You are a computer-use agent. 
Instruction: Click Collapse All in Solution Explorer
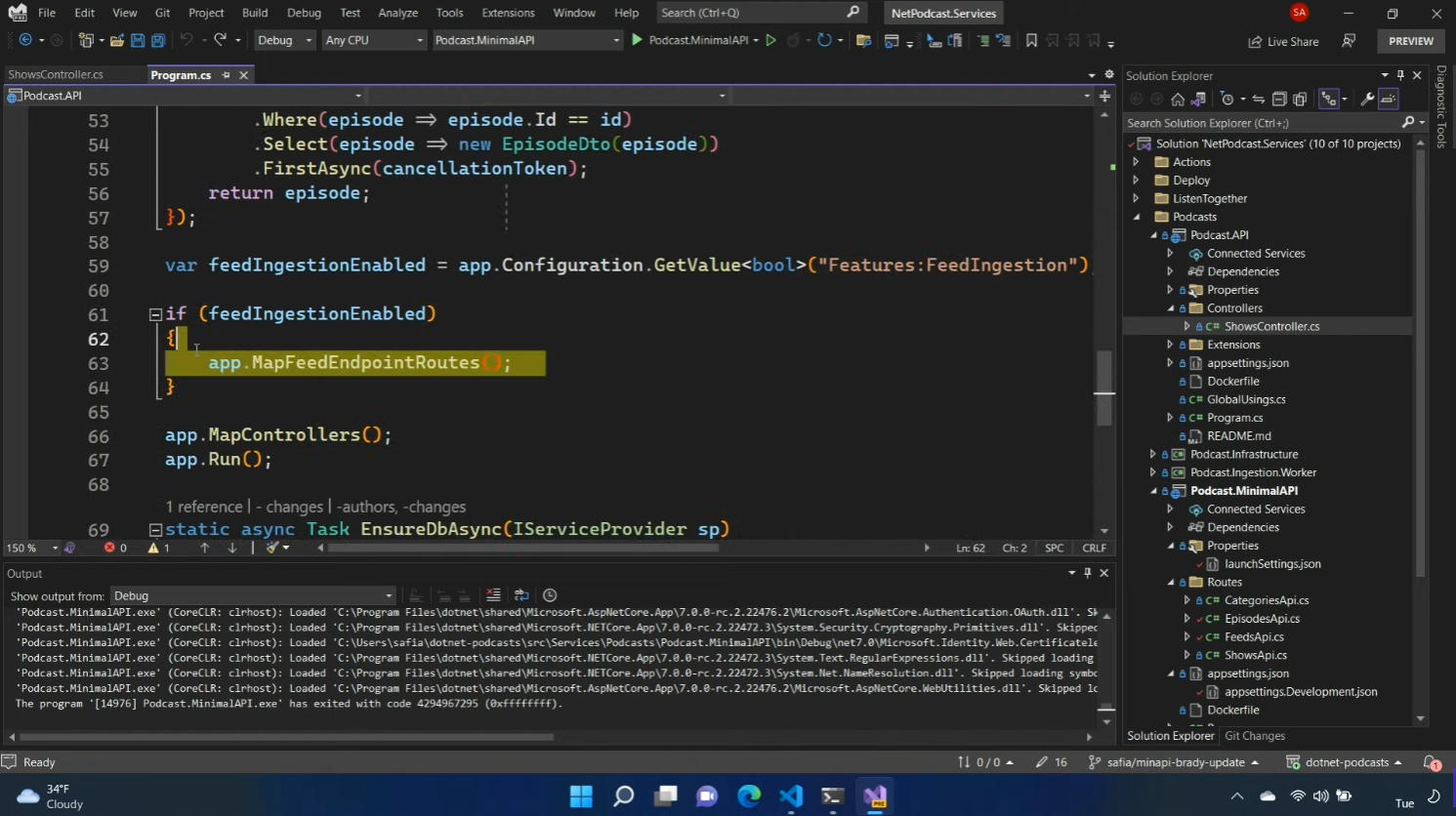pos(1279,99)
